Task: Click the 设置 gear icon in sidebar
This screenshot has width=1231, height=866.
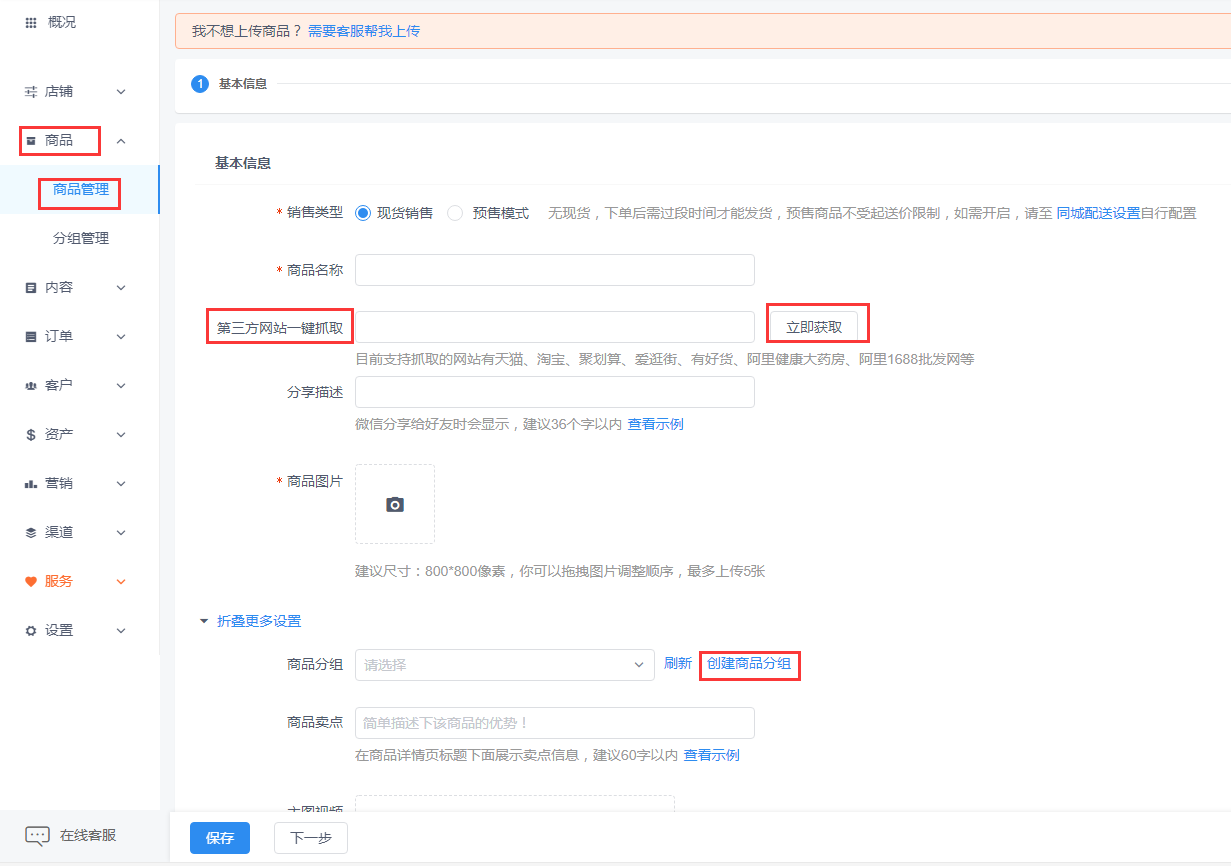Action: click(31, 631)
